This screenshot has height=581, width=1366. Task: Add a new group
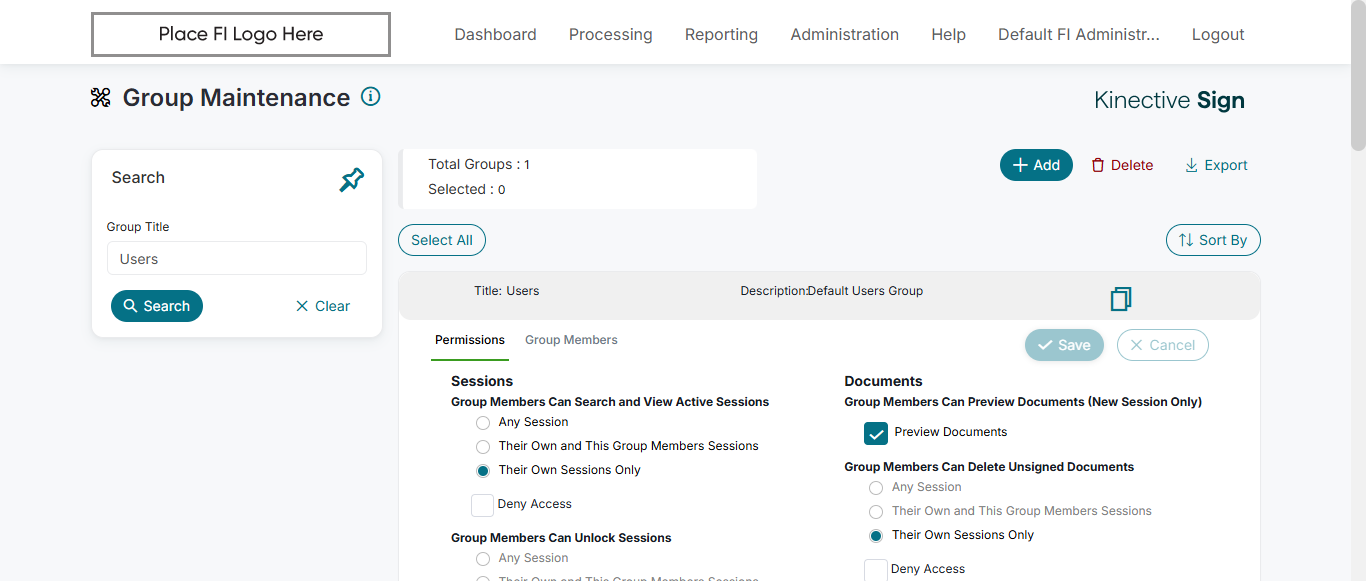pos(1036,165)
